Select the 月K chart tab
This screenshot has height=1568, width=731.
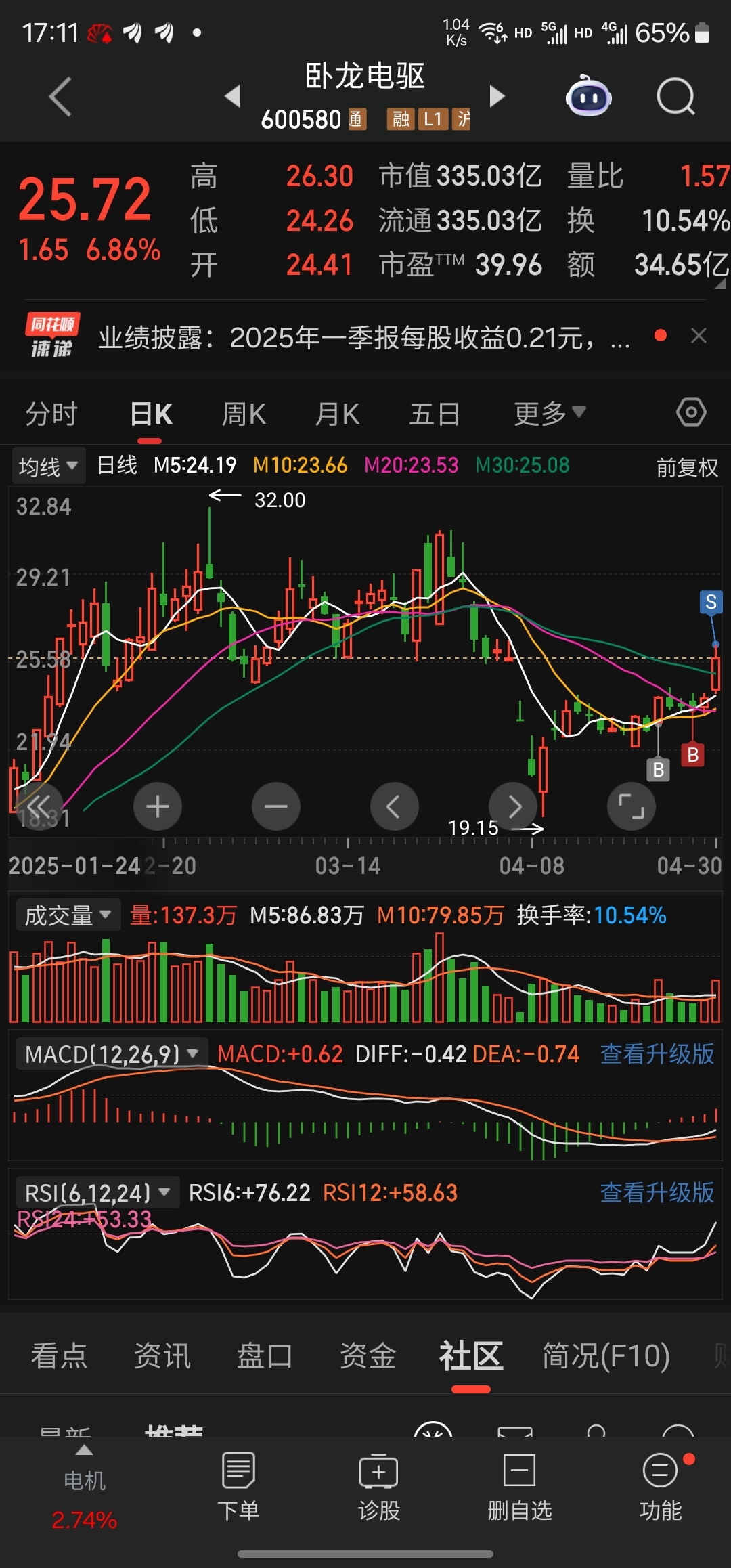337,414
